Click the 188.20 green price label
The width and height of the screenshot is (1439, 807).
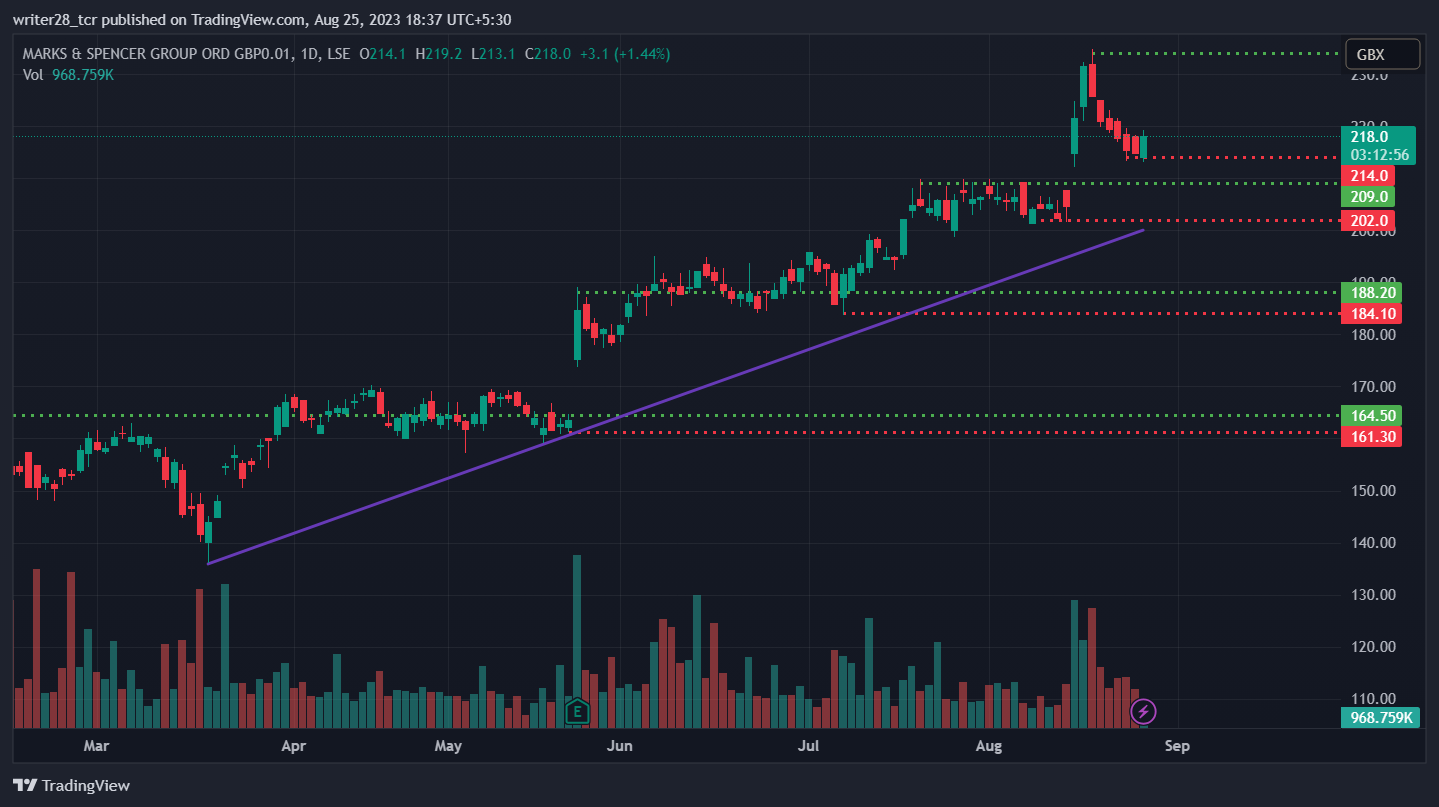1371,293
